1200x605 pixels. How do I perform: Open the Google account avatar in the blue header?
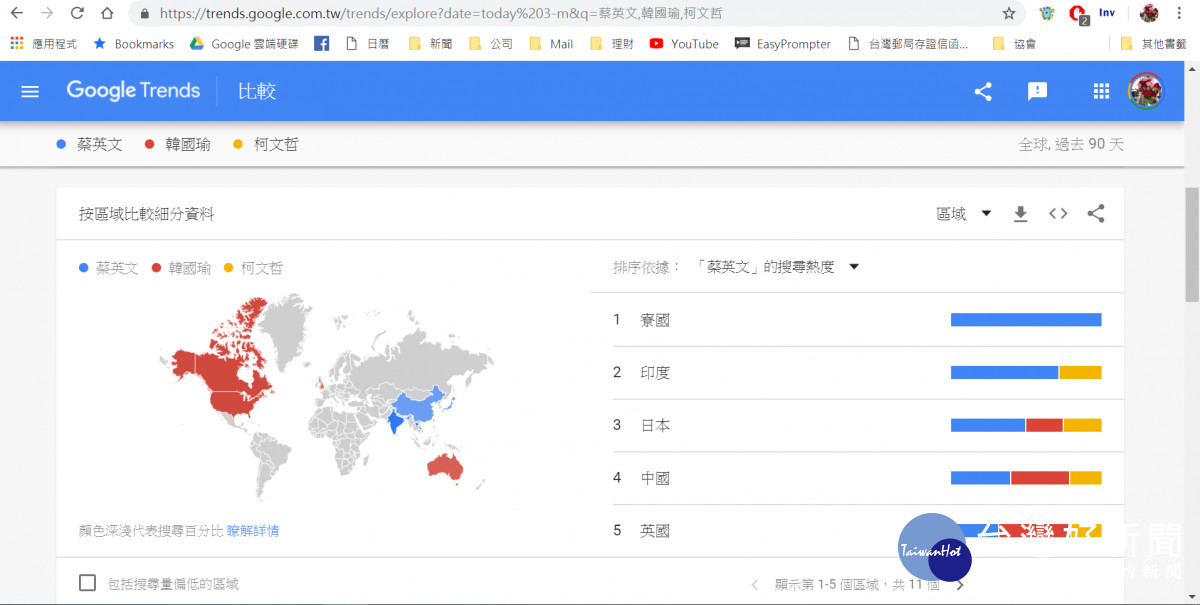click(1145, 91)
